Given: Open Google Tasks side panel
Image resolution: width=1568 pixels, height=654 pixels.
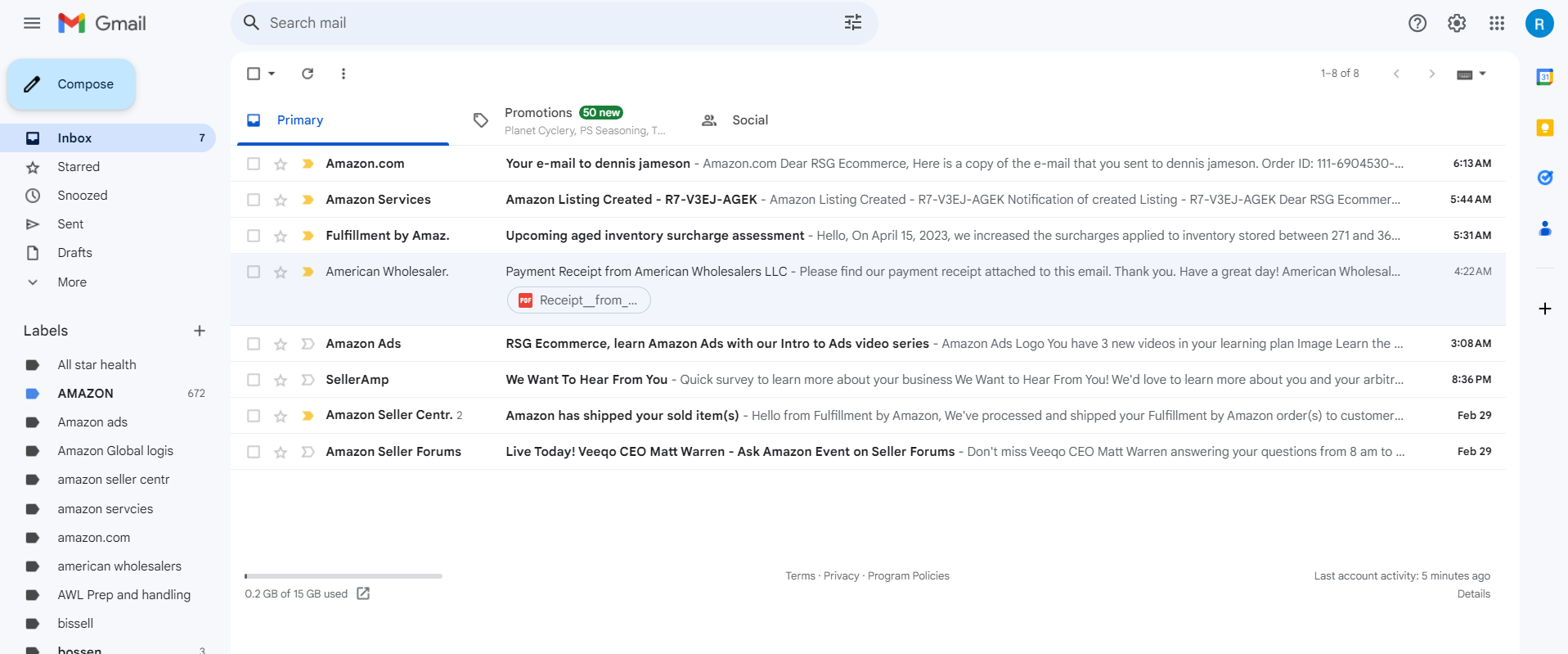Looking at the screenshot, I should click(x=1545, y=178).
